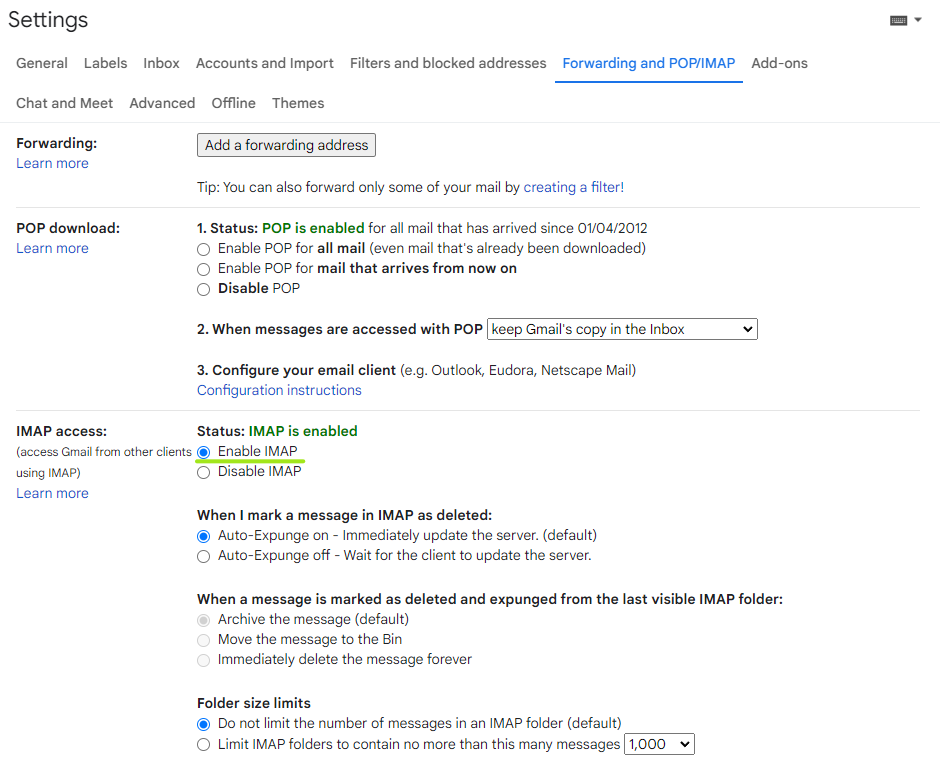Expand the 1,000 messages limit dropdown
This screenshot has height=760, width=940.
point(659,744)
